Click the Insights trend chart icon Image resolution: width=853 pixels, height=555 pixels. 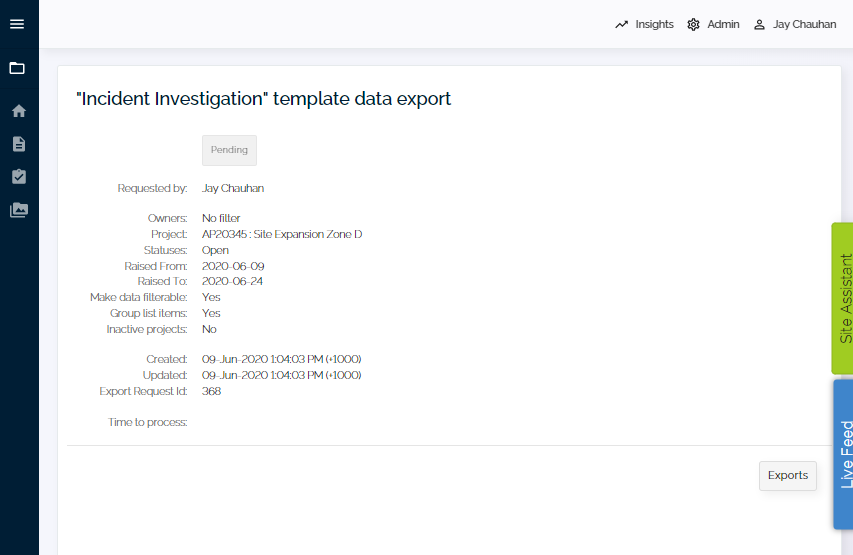click(x=621, y=24)
